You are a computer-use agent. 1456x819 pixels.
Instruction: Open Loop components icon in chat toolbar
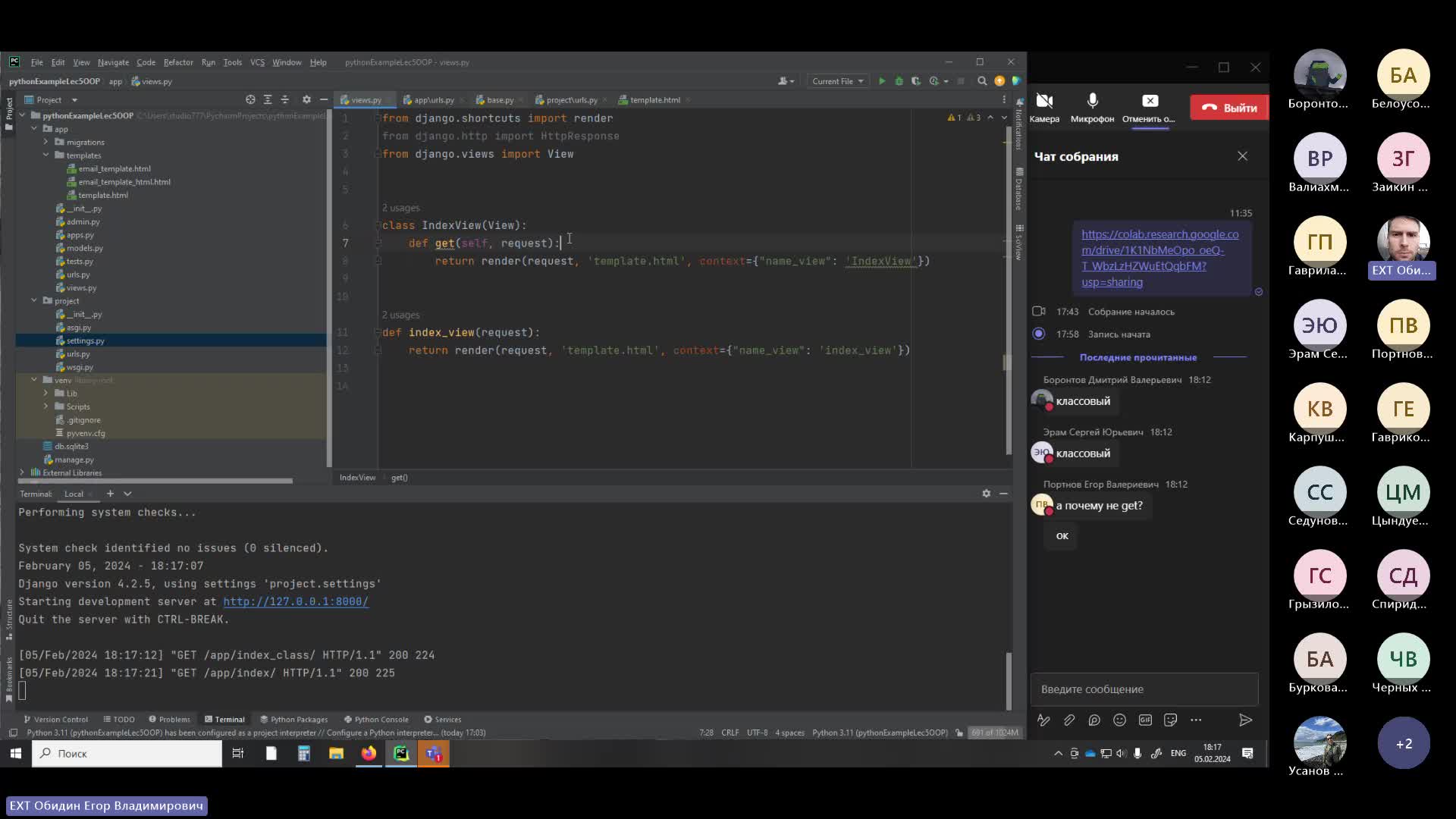coord(1094,720)
